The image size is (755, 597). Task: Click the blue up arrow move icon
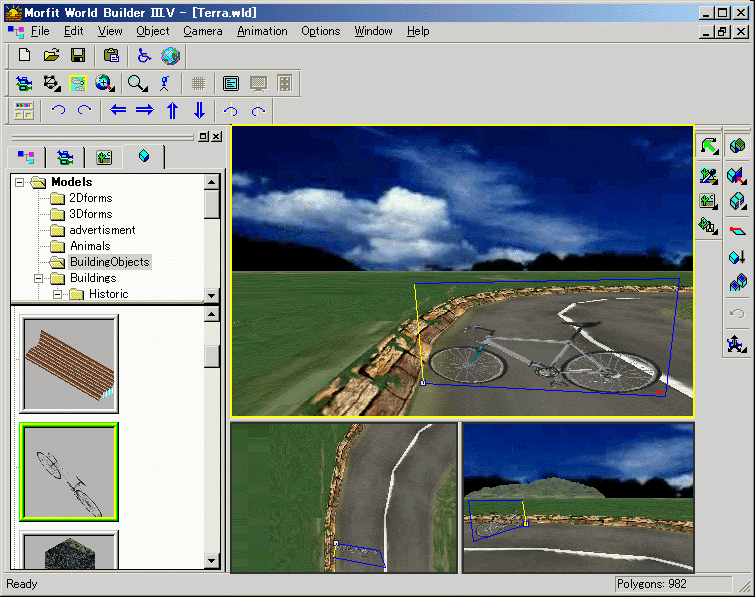tap(172, 110)
